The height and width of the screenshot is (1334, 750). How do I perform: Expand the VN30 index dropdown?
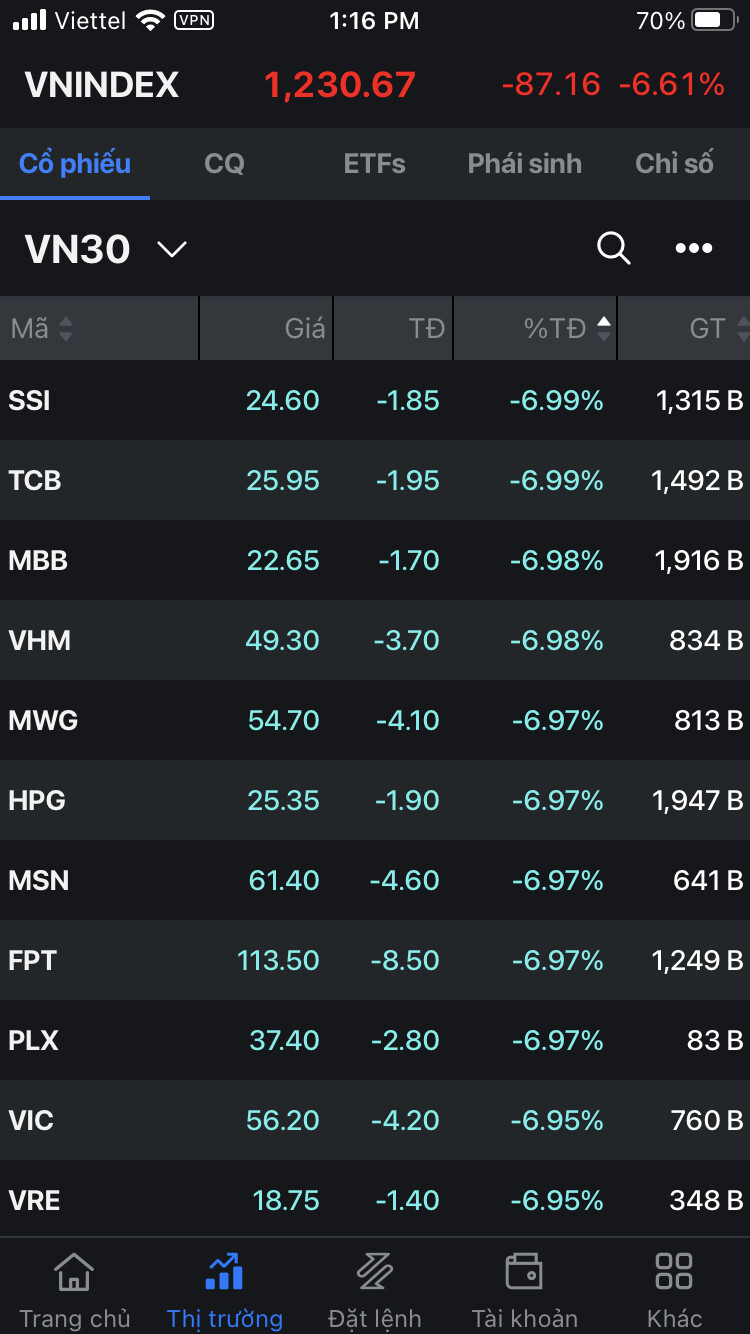click(x=172, y=249)
